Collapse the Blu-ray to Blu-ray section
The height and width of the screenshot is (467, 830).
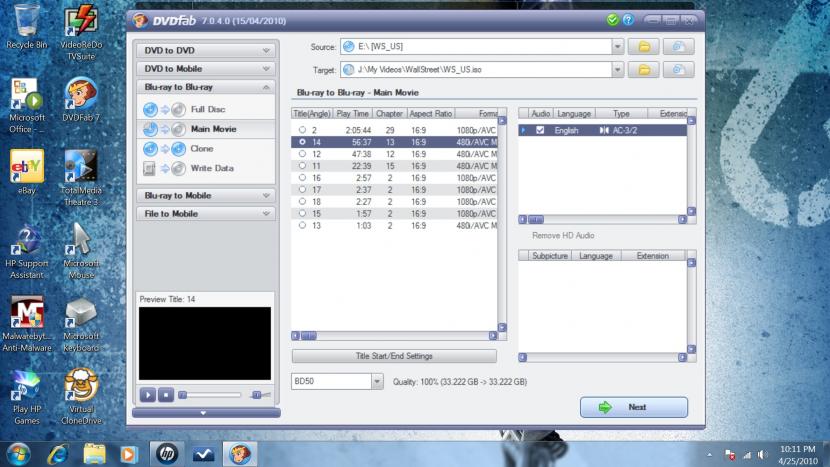(x=206, y=87)
